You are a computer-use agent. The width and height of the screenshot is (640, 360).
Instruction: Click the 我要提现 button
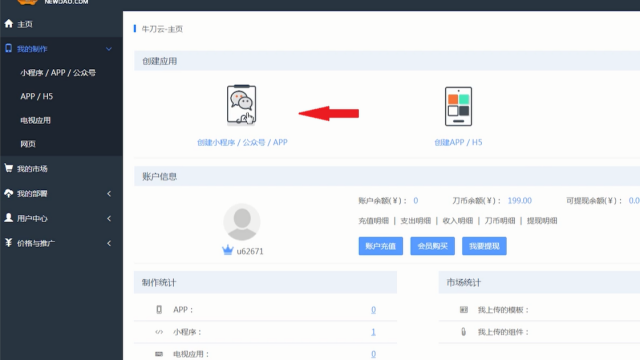[x=484, y=246]
